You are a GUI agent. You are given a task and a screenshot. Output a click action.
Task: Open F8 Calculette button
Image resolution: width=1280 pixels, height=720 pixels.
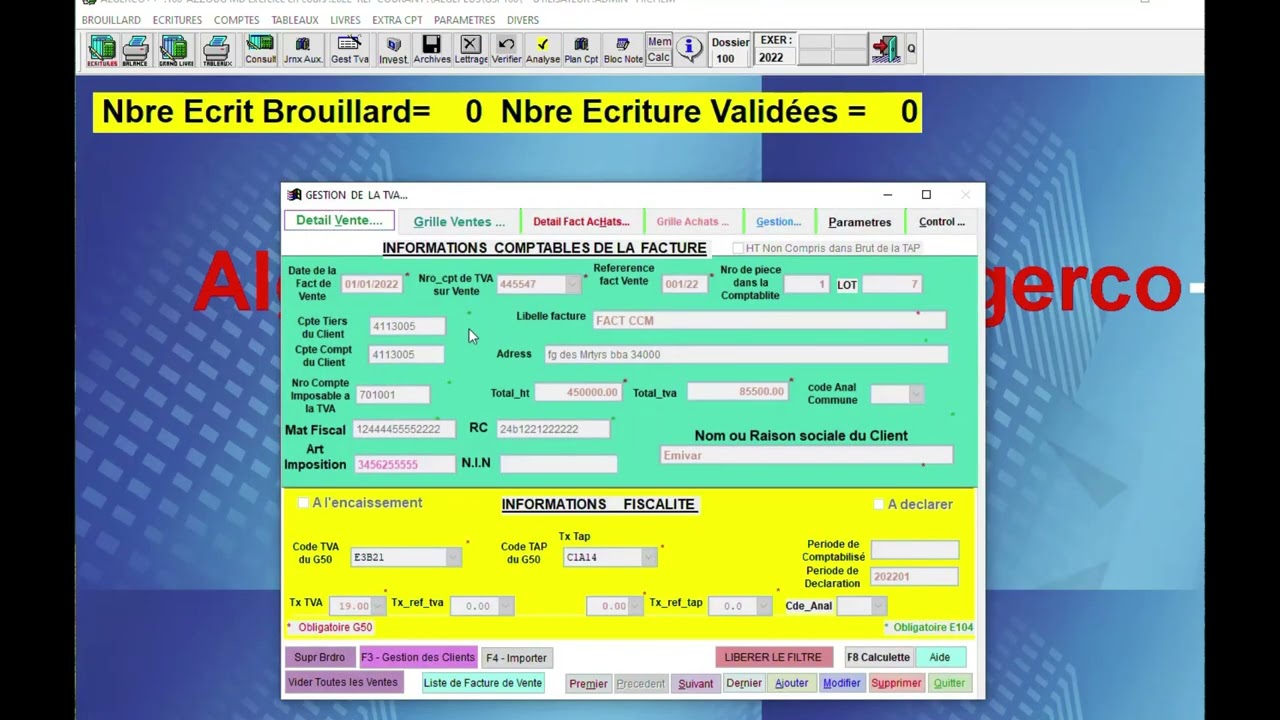click(x=878, y=657)
